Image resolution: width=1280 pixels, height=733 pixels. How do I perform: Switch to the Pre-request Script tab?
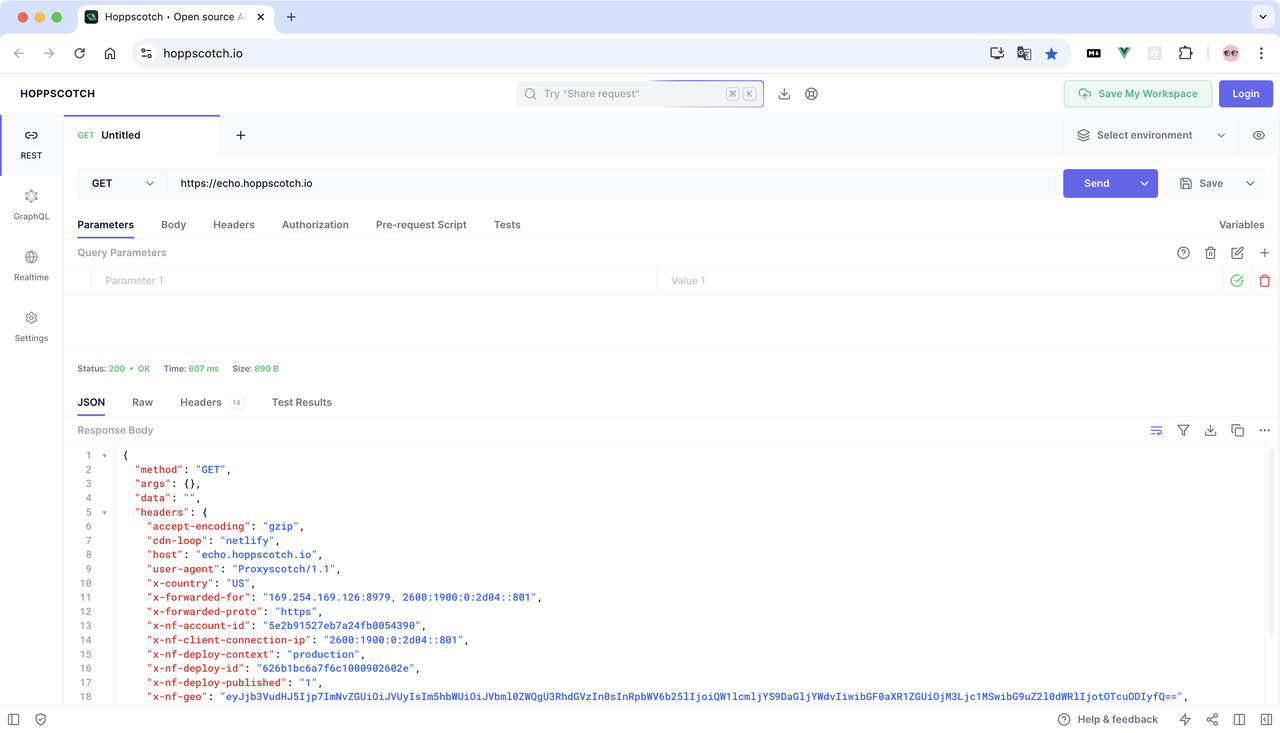click(421, 225)
